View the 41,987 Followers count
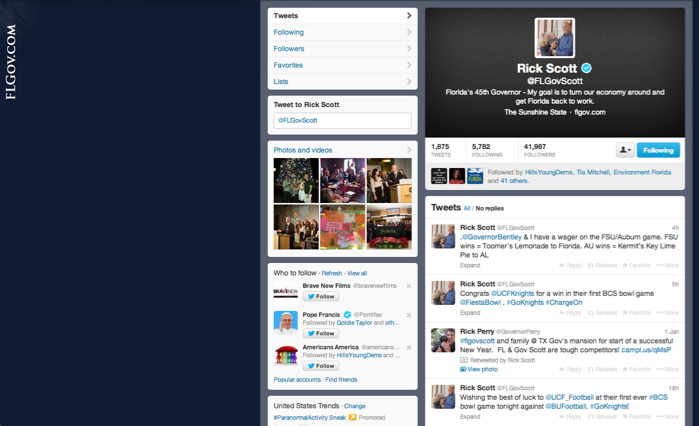Viewport: 699px width, 426px height. pos(539,150)
